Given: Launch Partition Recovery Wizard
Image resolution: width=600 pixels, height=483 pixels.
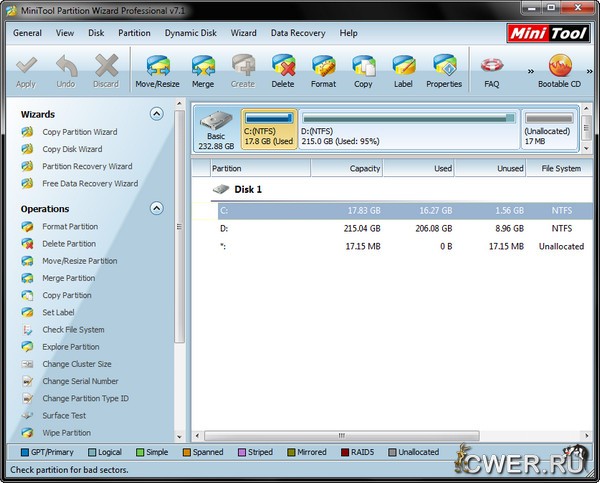Looking at the screenshot, I should 87,166.
